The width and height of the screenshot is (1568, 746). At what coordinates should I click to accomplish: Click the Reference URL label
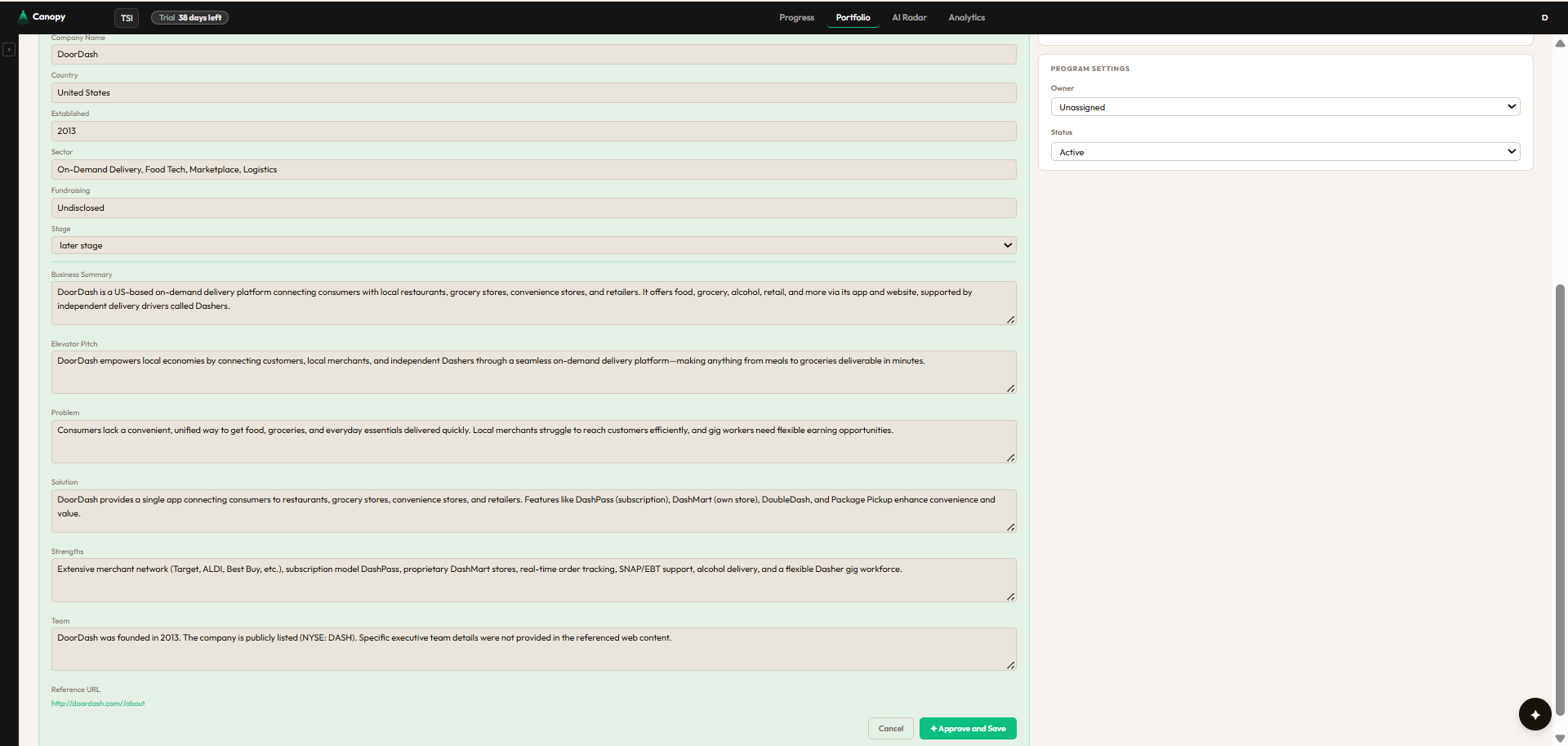click(76, 690)
